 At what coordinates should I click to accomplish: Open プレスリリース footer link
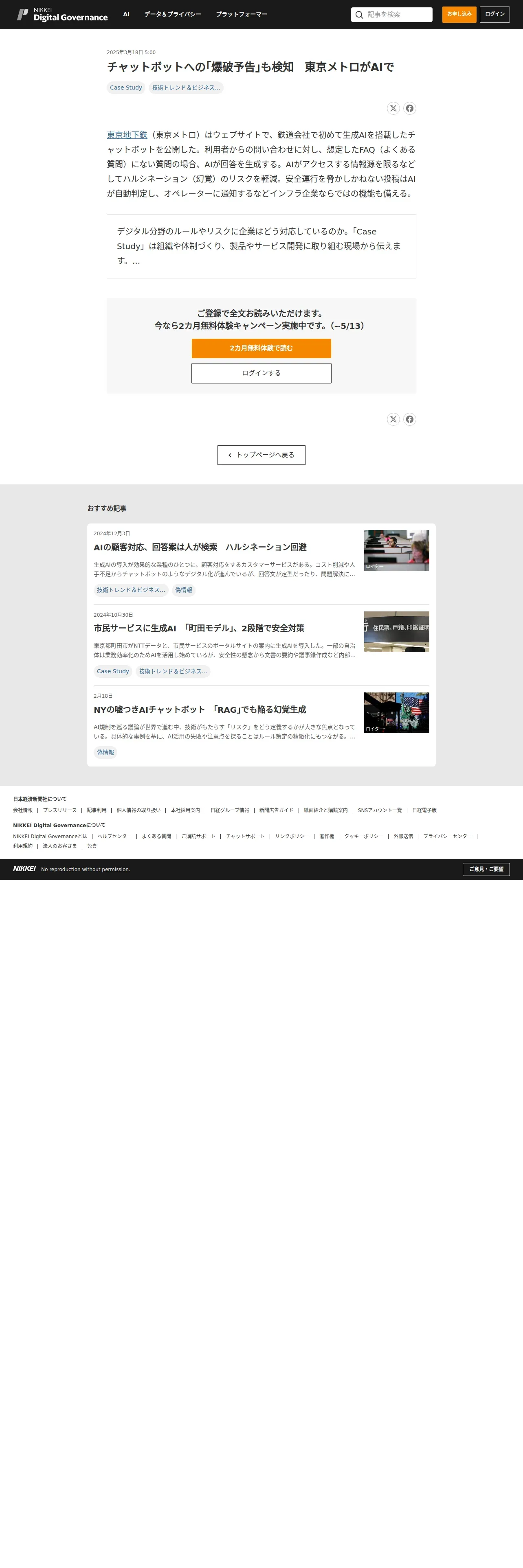(x=59, y=810)
